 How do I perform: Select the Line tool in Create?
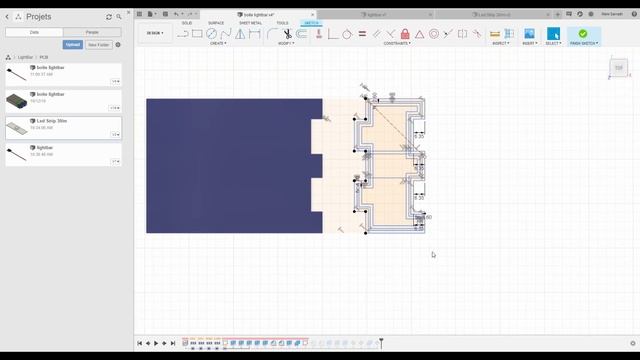(x=183, y=34)
